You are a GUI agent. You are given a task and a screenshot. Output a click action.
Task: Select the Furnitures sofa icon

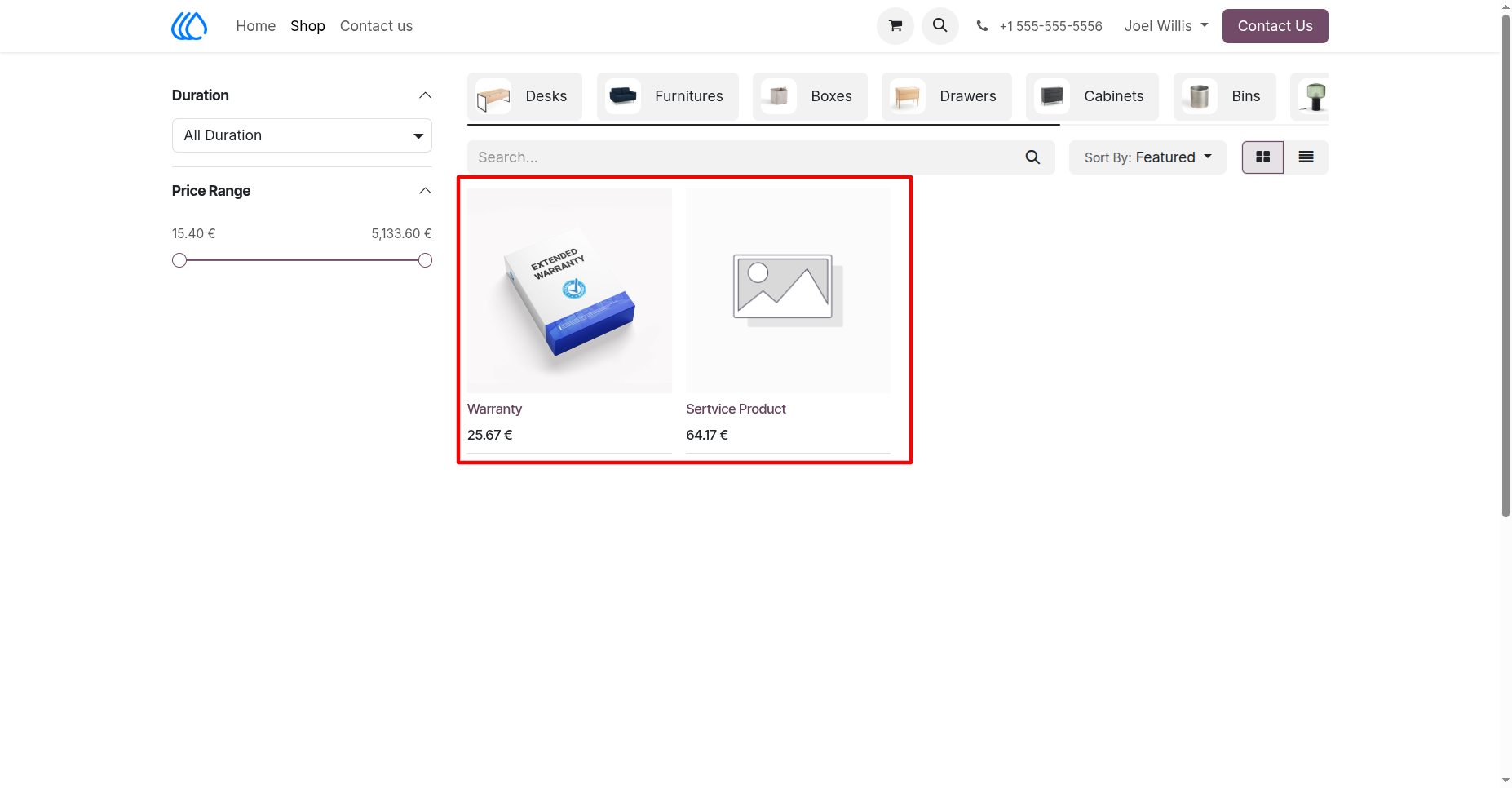click(x=623, y=96)
